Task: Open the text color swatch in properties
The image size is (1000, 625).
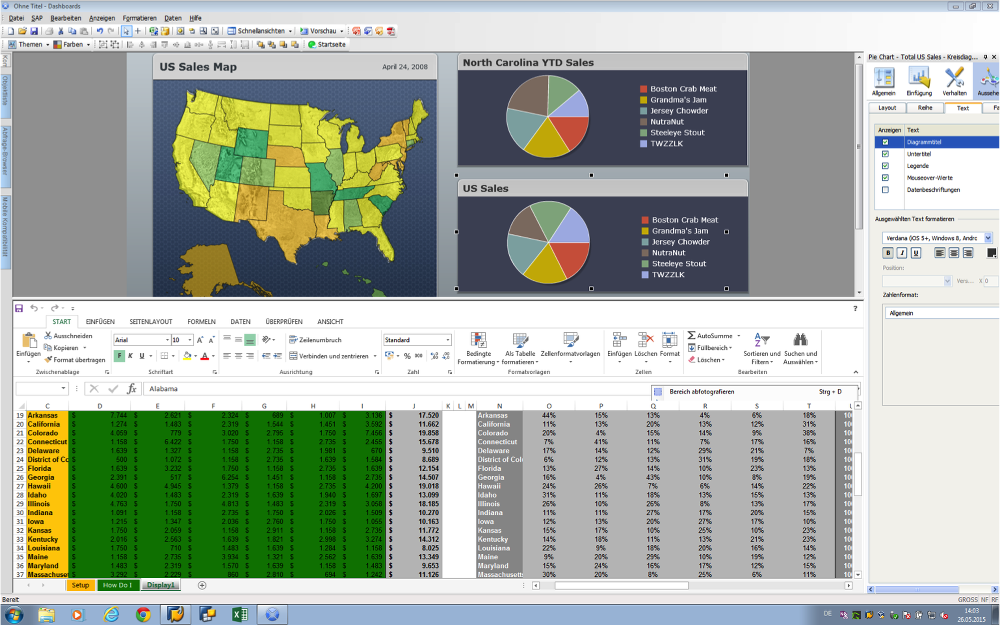Action: coord(991,253)
